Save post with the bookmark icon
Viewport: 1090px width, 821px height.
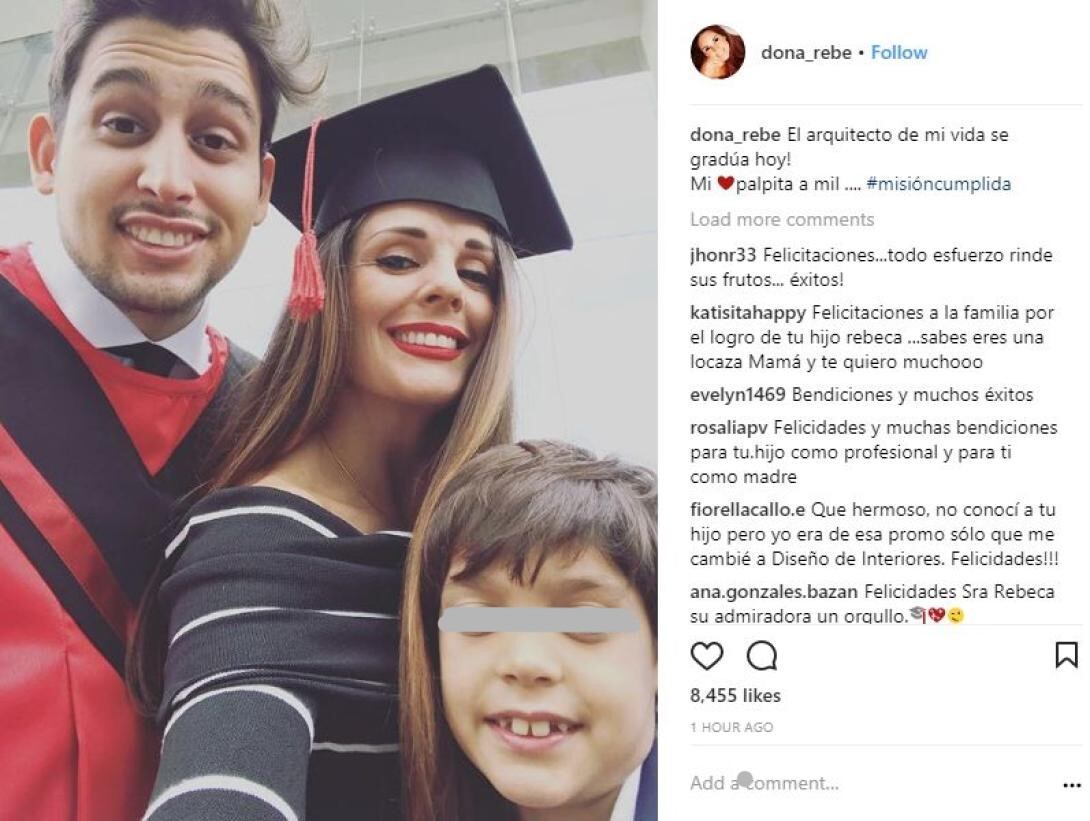pyautogui.click(x=1066, y=655)
